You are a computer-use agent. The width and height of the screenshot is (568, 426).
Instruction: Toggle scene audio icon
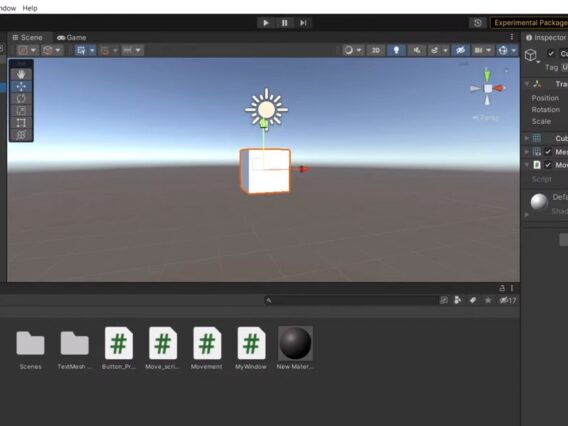[x=417, y=50]
